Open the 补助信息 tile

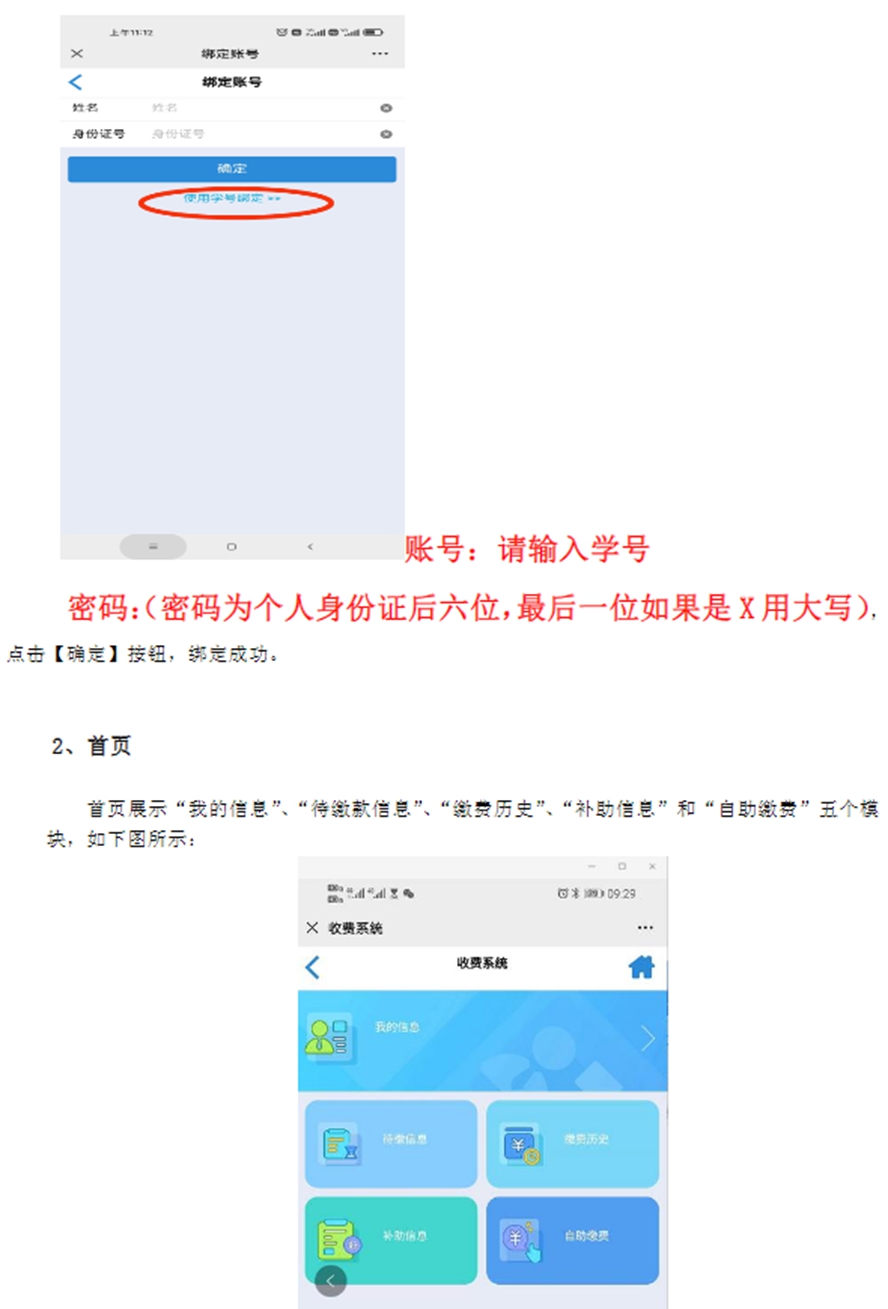pyautogui.click(x=391, y=1240)
